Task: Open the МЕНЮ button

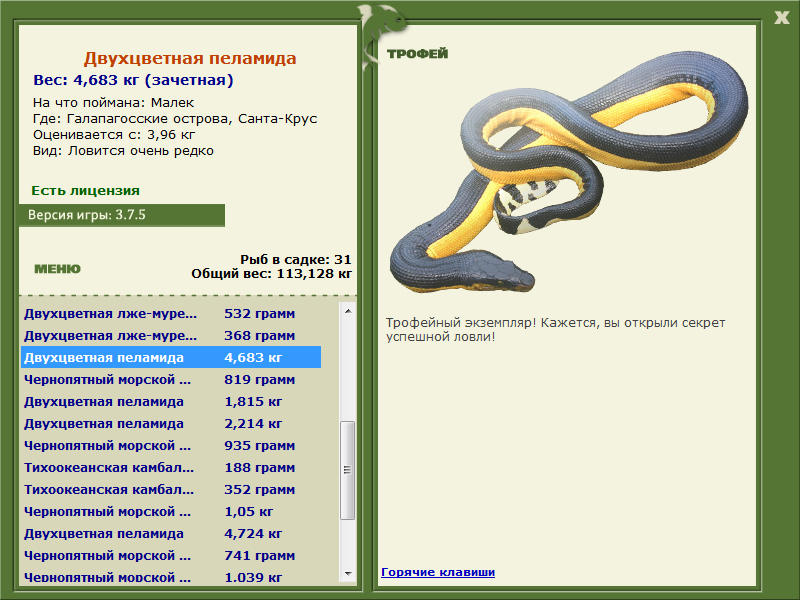Action: coord(57,269)
